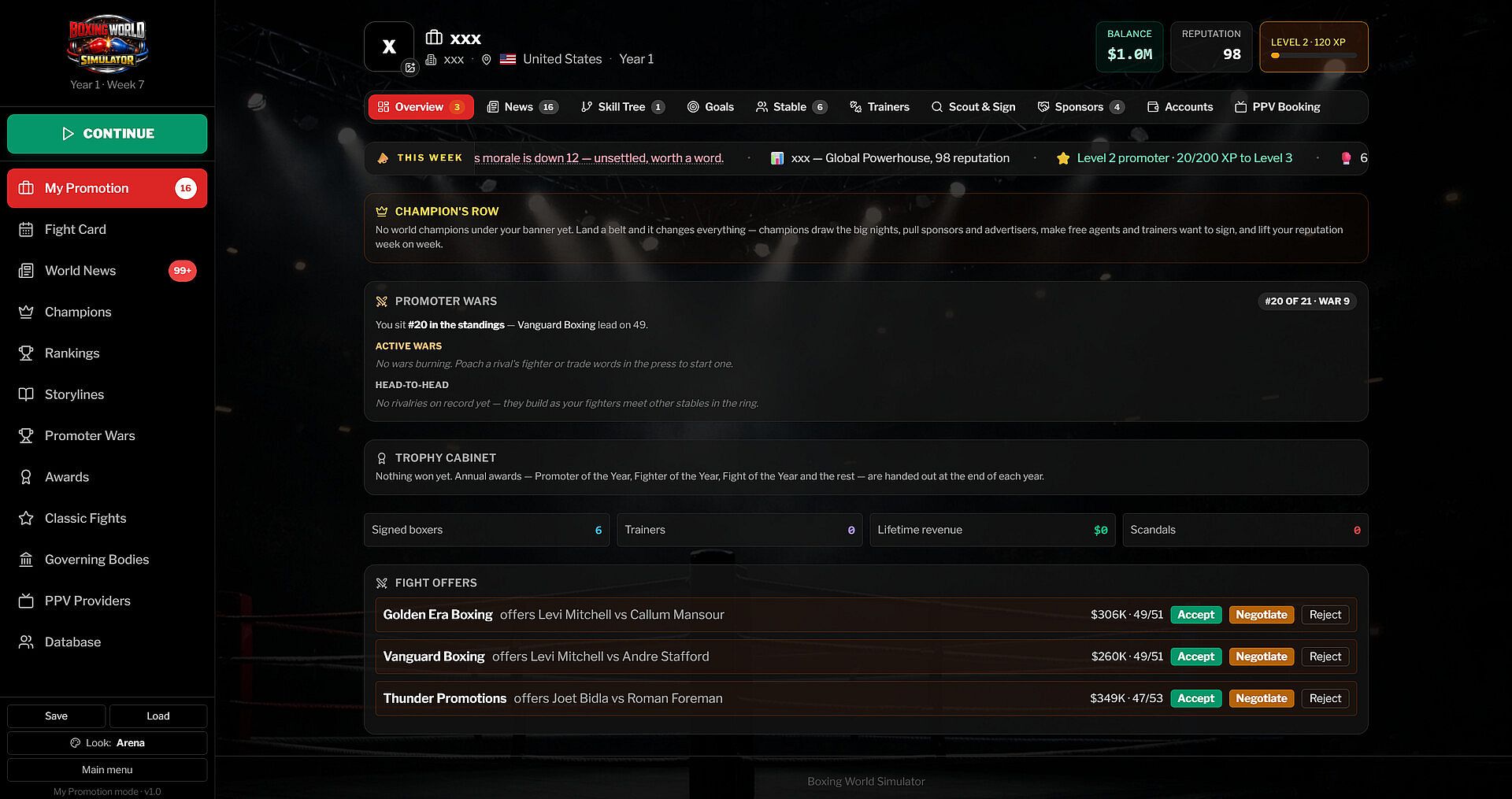Click the Promoter Wars crossed swords icon
The image size is (1512, 799).
coord(382,301)
